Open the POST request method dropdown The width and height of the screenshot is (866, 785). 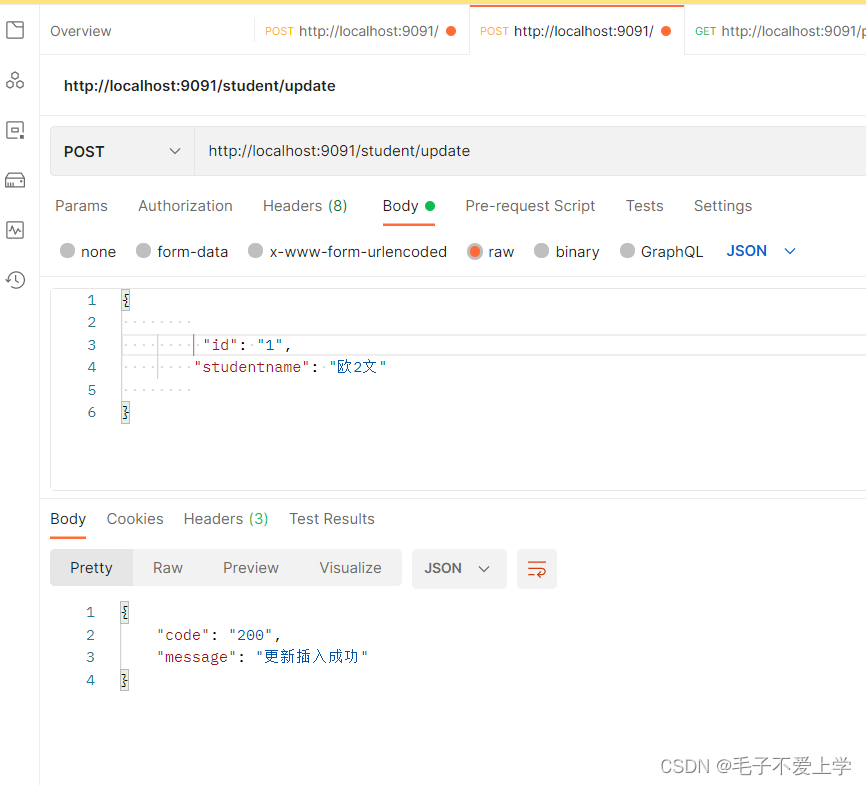pyautogui.click(x=122, y=151)
